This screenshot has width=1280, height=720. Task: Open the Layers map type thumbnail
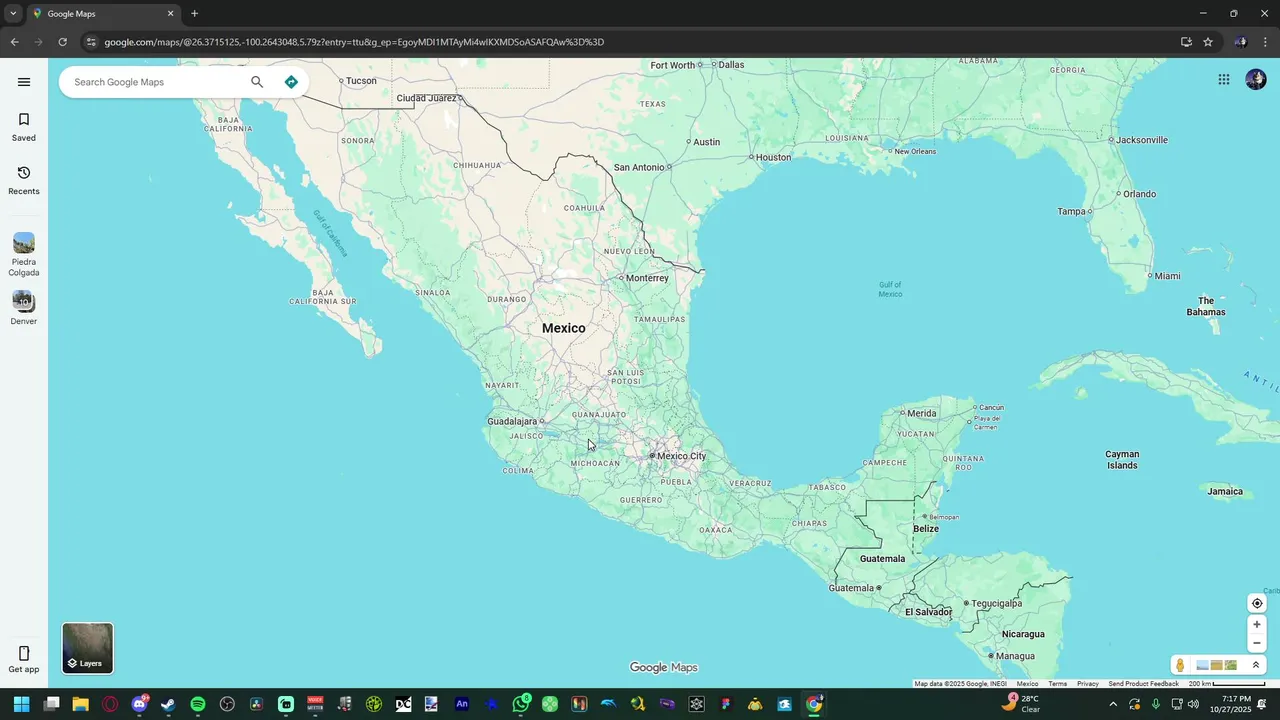pos(88,648)
